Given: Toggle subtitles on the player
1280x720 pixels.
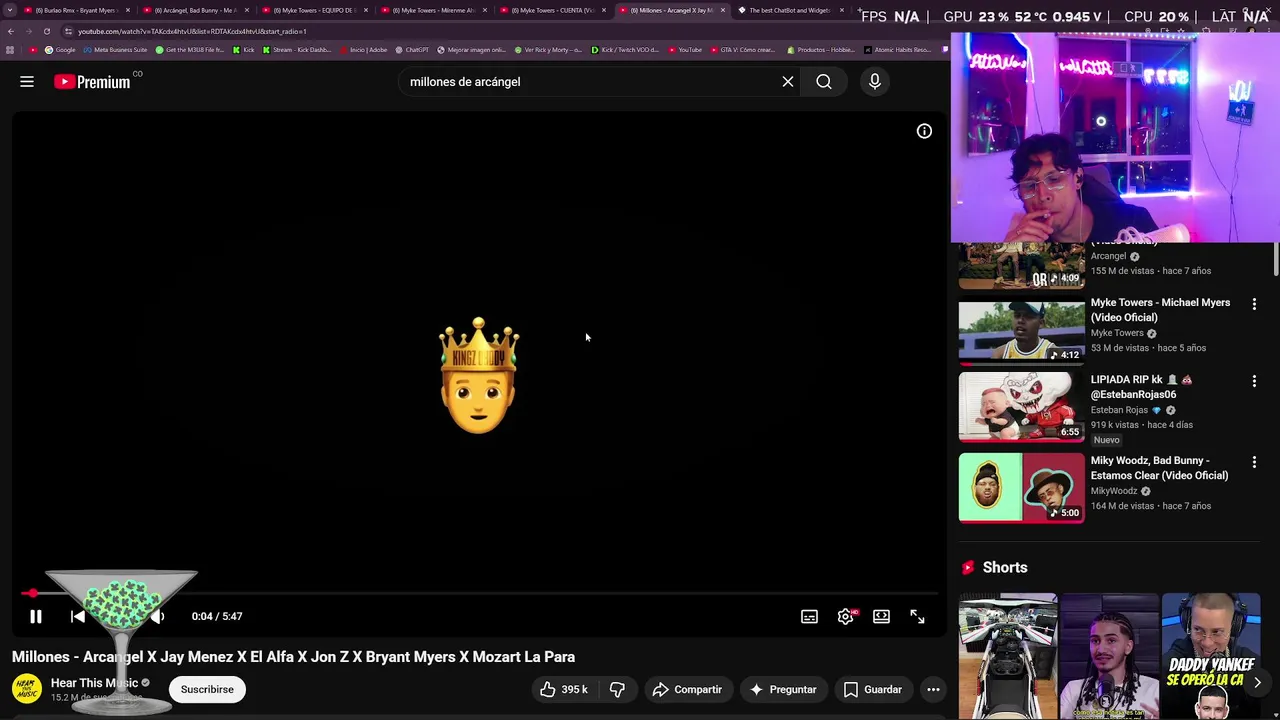Looking at the screenshot, I should [809, 617].
